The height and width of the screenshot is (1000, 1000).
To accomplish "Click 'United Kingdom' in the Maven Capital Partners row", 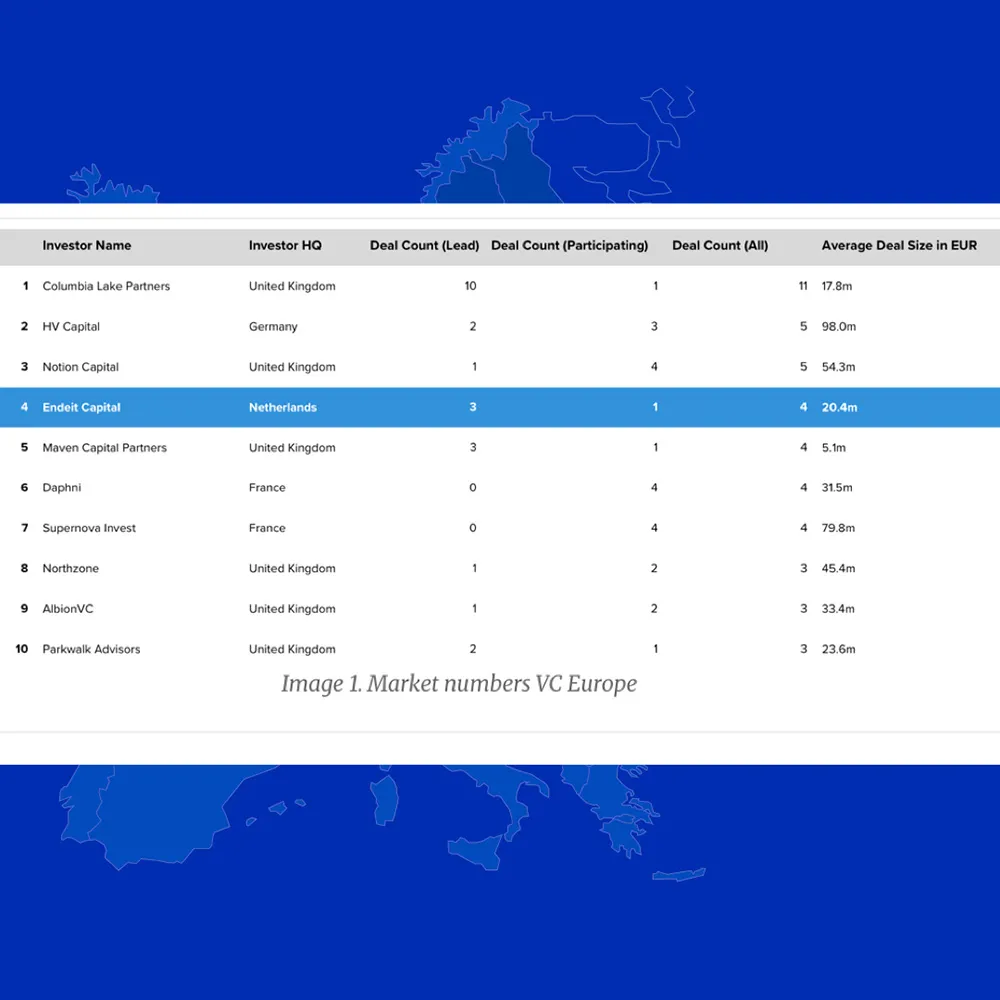I will pyautogui.click(x=292, y=448).
